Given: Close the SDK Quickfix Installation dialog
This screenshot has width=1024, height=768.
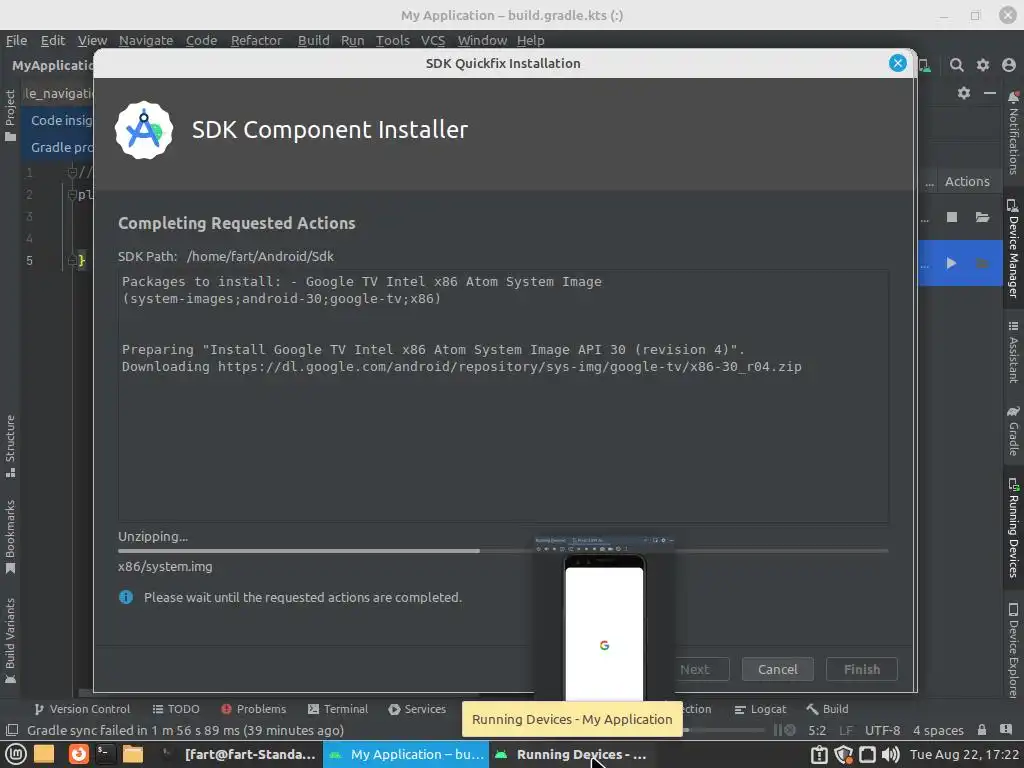Looking at the screenshot, I should tap(897, 63).
